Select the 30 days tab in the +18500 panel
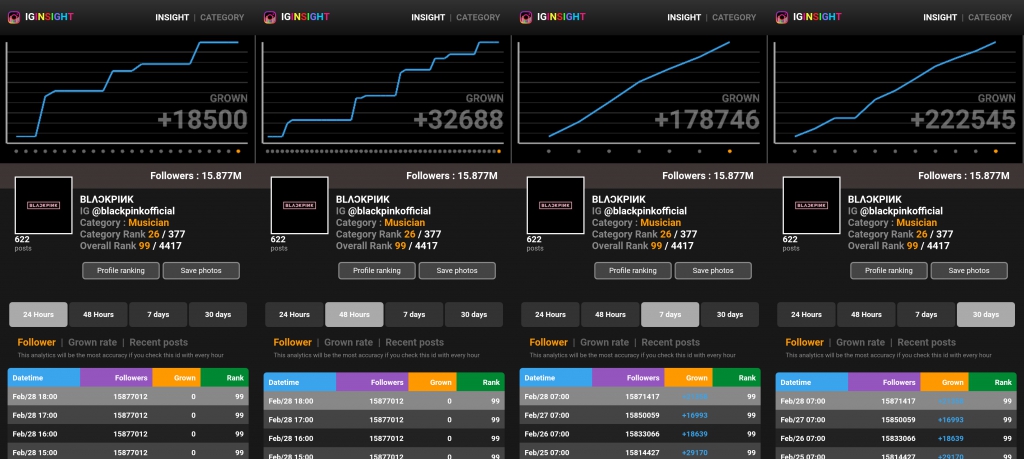 click(x=218, y=315)
